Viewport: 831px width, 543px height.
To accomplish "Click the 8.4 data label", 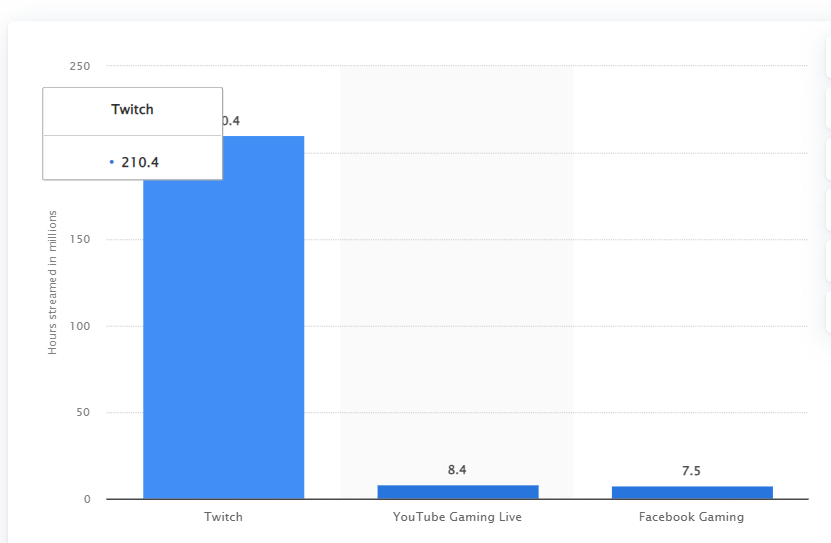I will [457, 470].
